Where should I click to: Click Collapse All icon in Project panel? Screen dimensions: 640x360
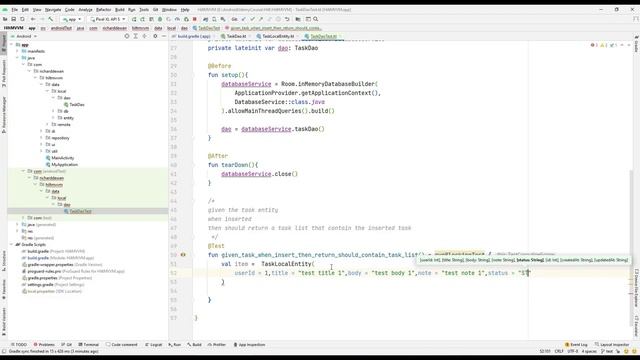point(144,36)
